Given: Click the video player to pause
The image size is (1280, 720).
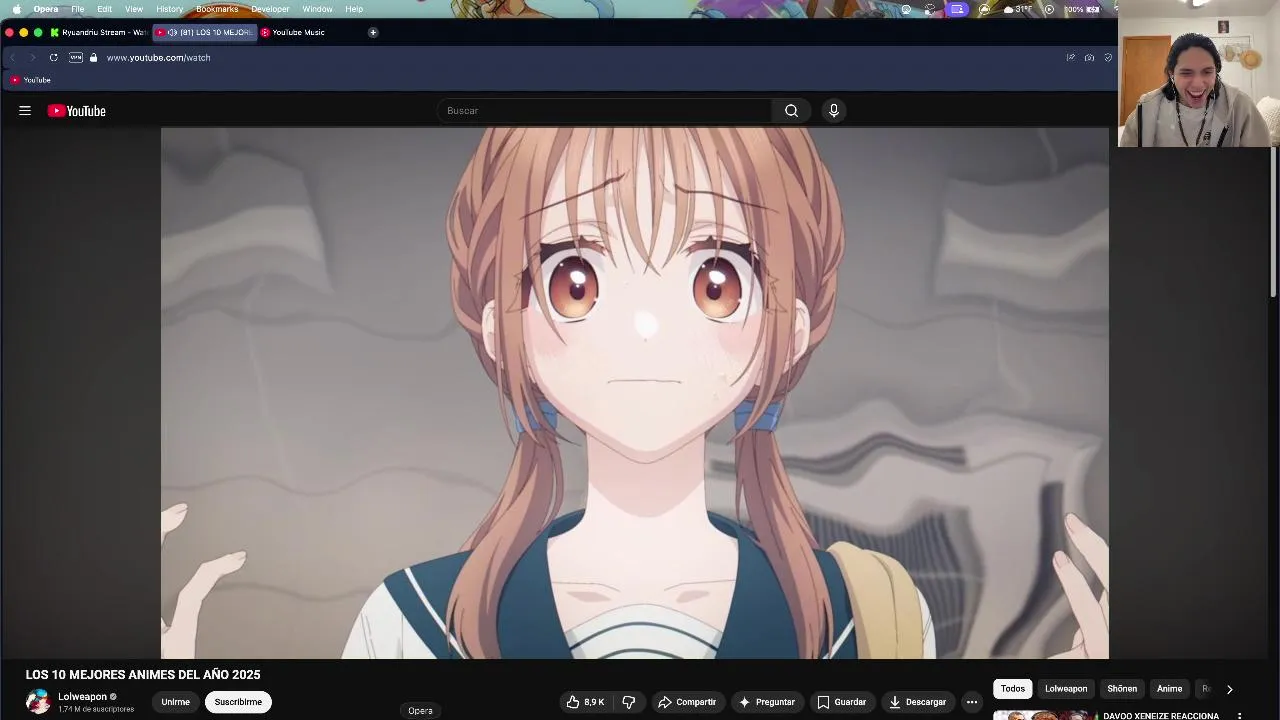Looking at the screenshot, I should [635, 393].
